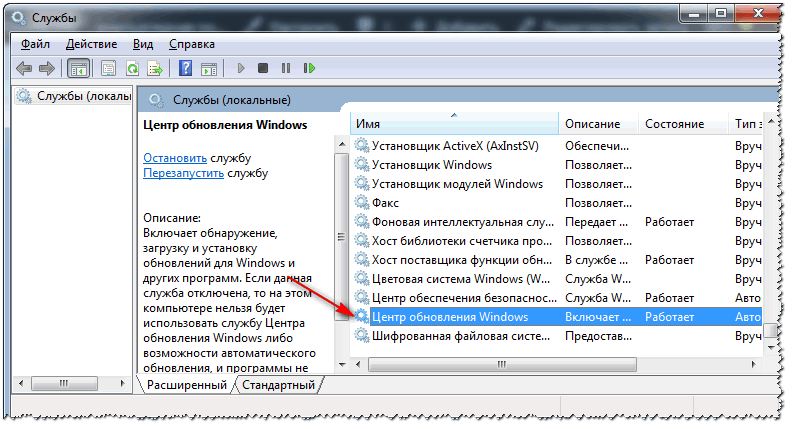The image size is (793, 429).
Task: Sort by the Имя column header
Action: pyautogui.click(x=454, y=124)
